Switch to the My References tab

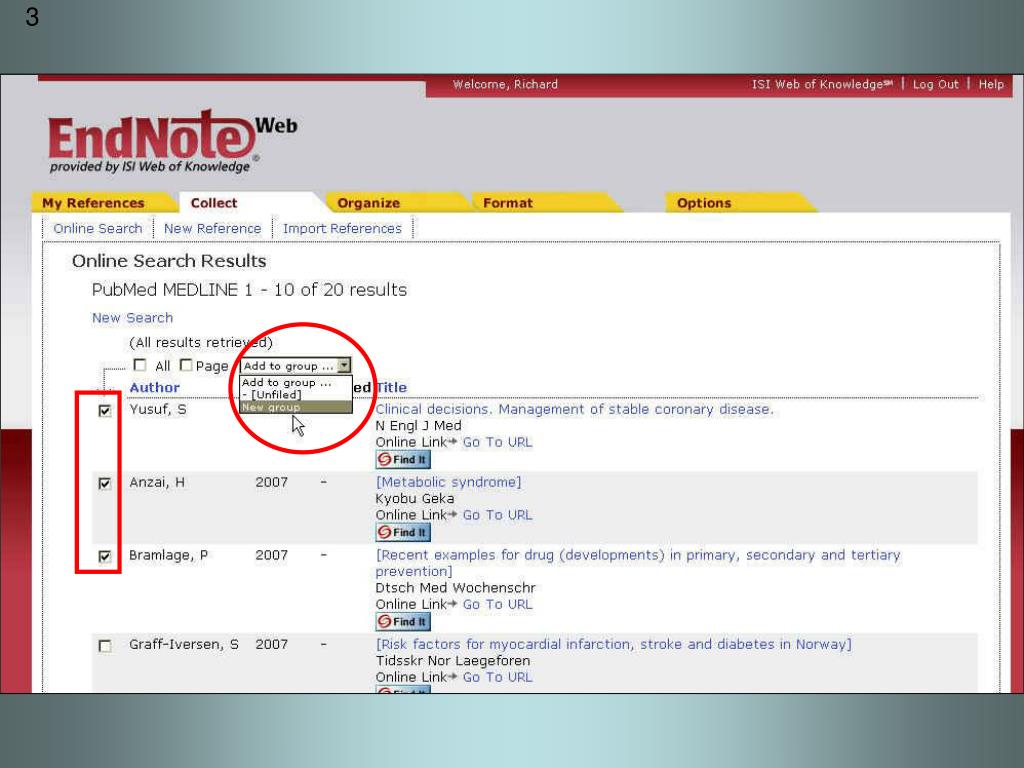pyautogui.click(x=93, y=203)
